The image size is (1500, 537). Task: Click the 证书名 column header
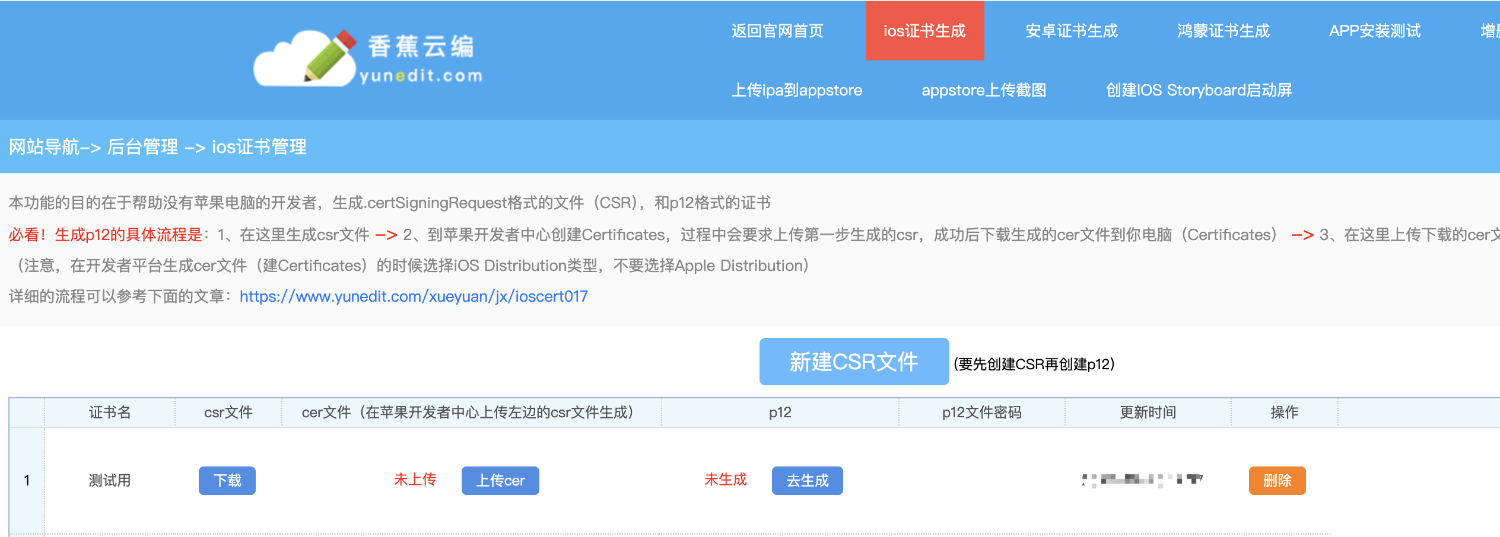coord(110,412)
